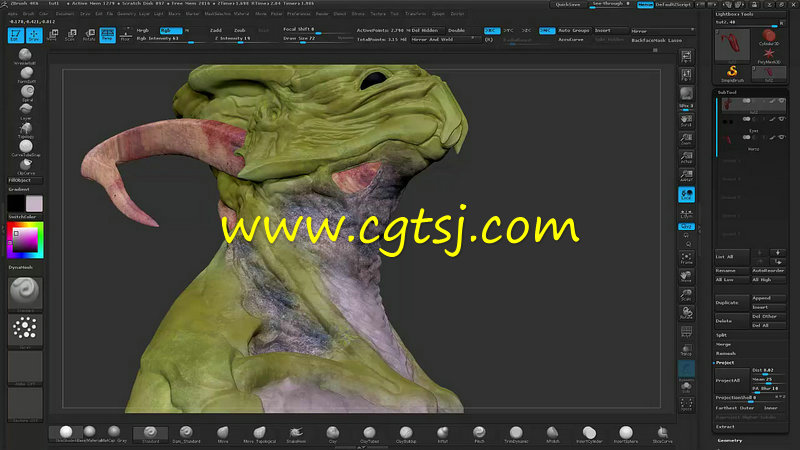Screen dimensions: 800x450
Task: Select the Scale transform tool
Action: click(71, 35)
